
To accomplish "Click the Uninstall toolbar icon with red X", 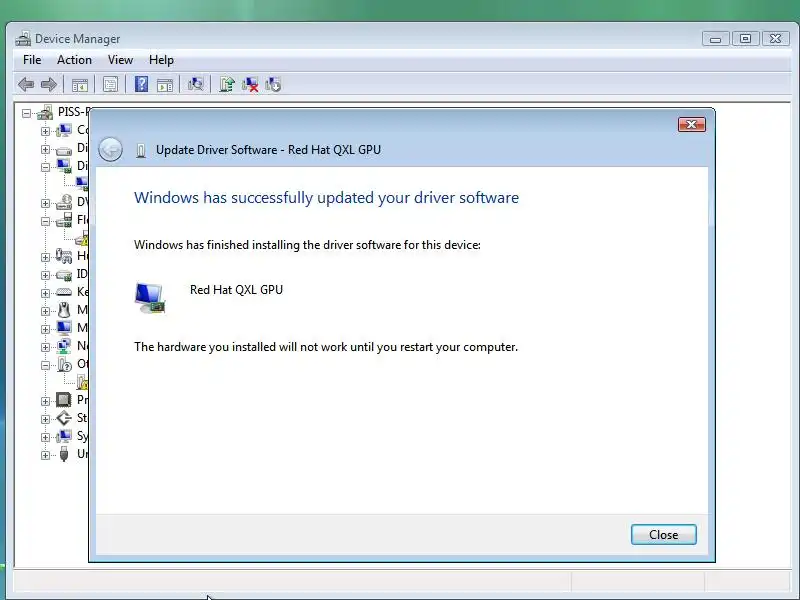I will [250, 84].
